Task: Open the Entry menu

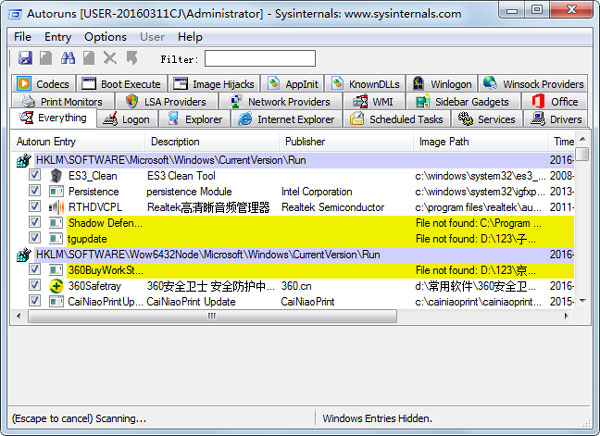Action: click(58, 37)
